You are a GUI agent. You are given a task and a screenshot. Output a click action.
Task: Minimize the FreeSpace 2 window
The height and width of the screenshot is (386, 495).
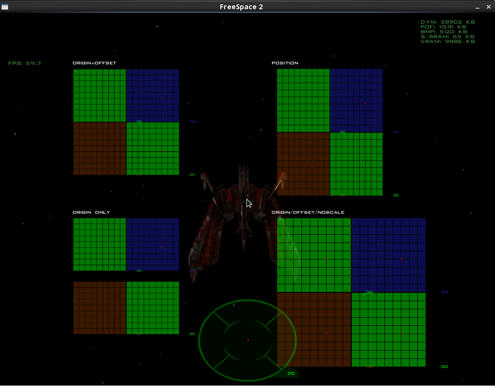[x=477, y=7]
